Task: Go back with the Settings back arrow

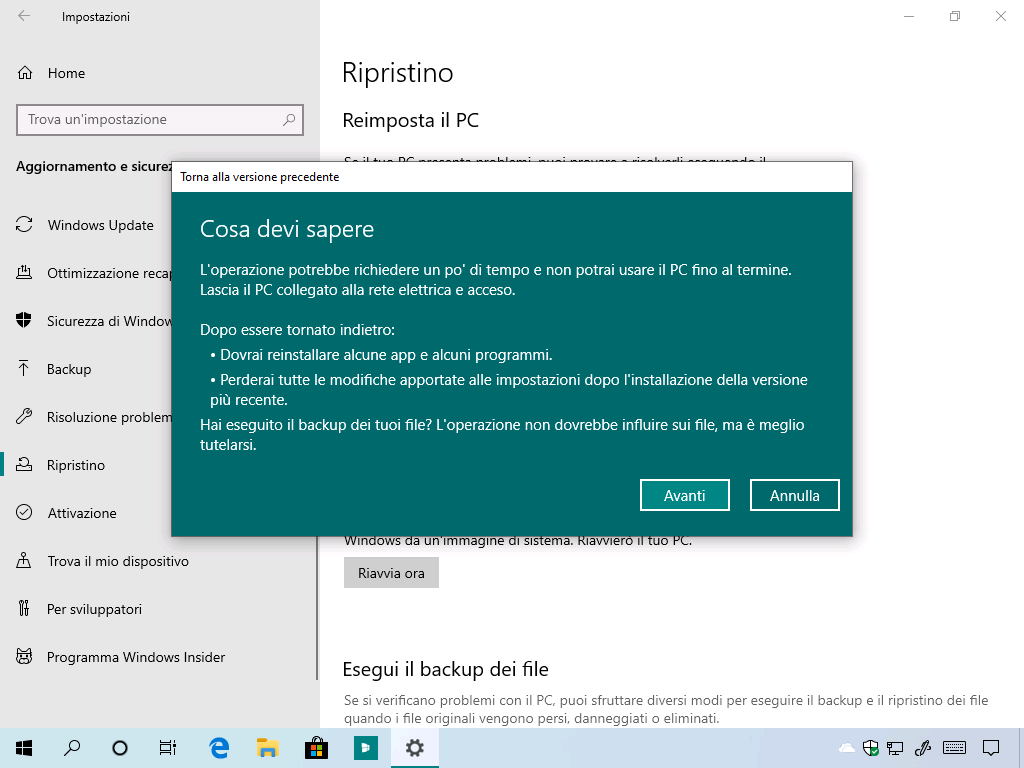Action: [24, 16]
